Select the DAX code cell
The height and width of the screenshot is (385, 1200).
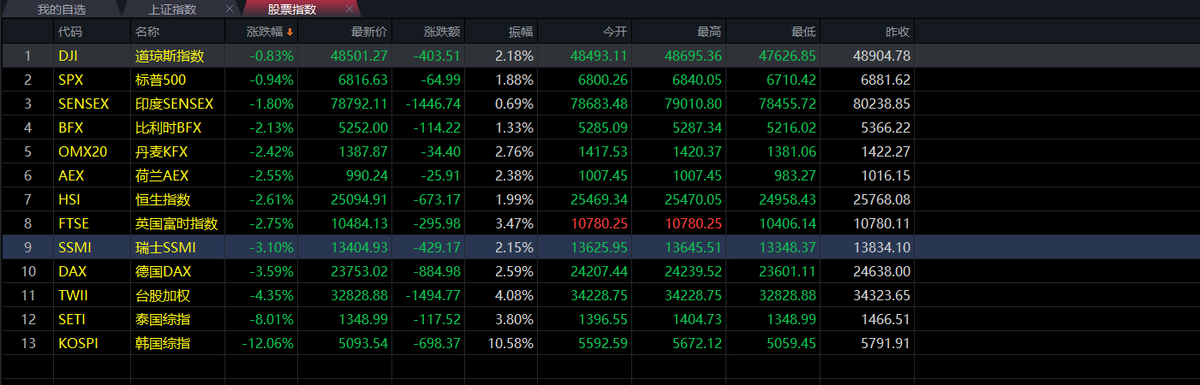pyautogui.click(x=71, y=271)
